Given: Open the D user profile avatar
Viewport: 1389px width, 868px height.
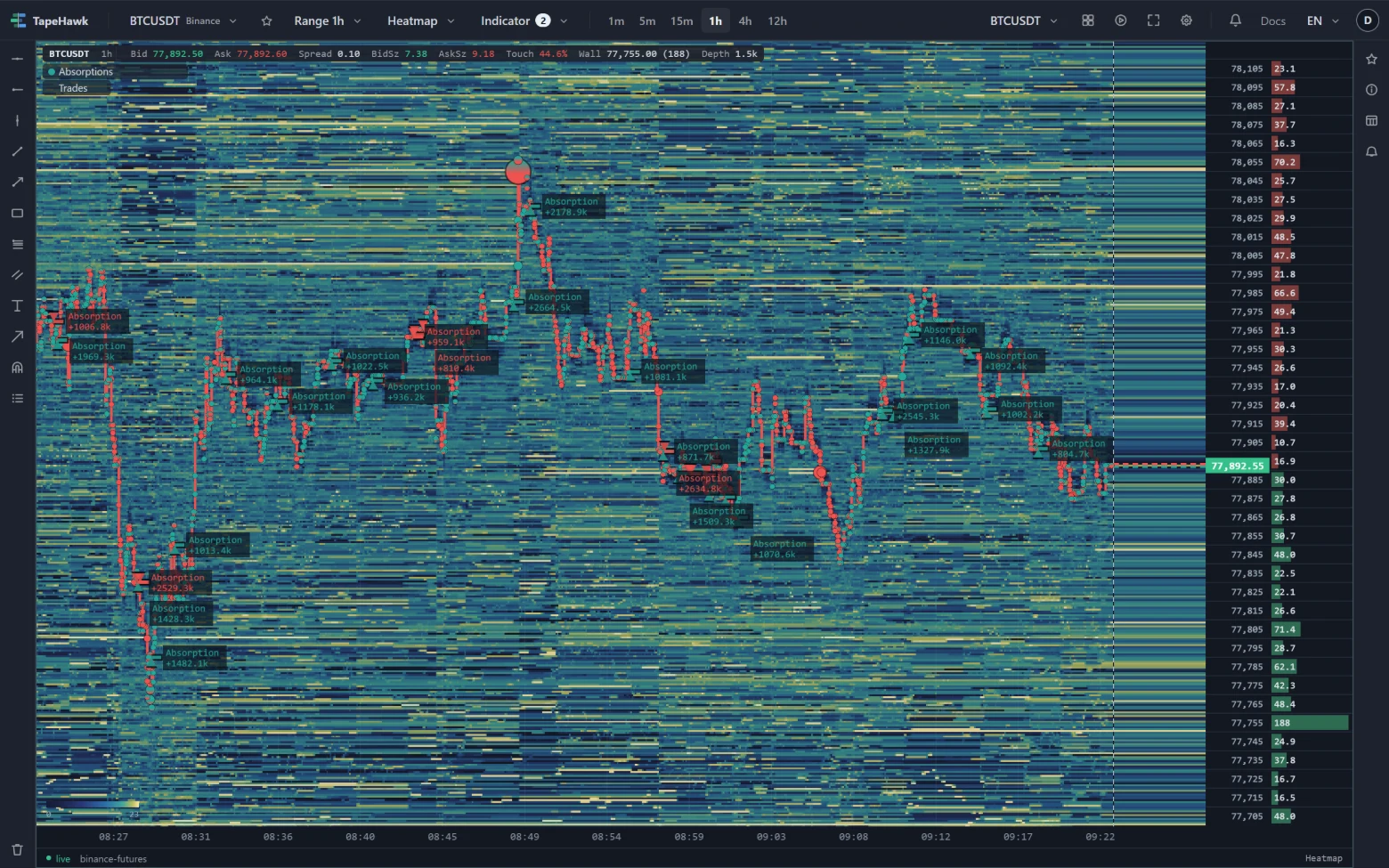Looking at the screenshot, I should click(1368, 20).
